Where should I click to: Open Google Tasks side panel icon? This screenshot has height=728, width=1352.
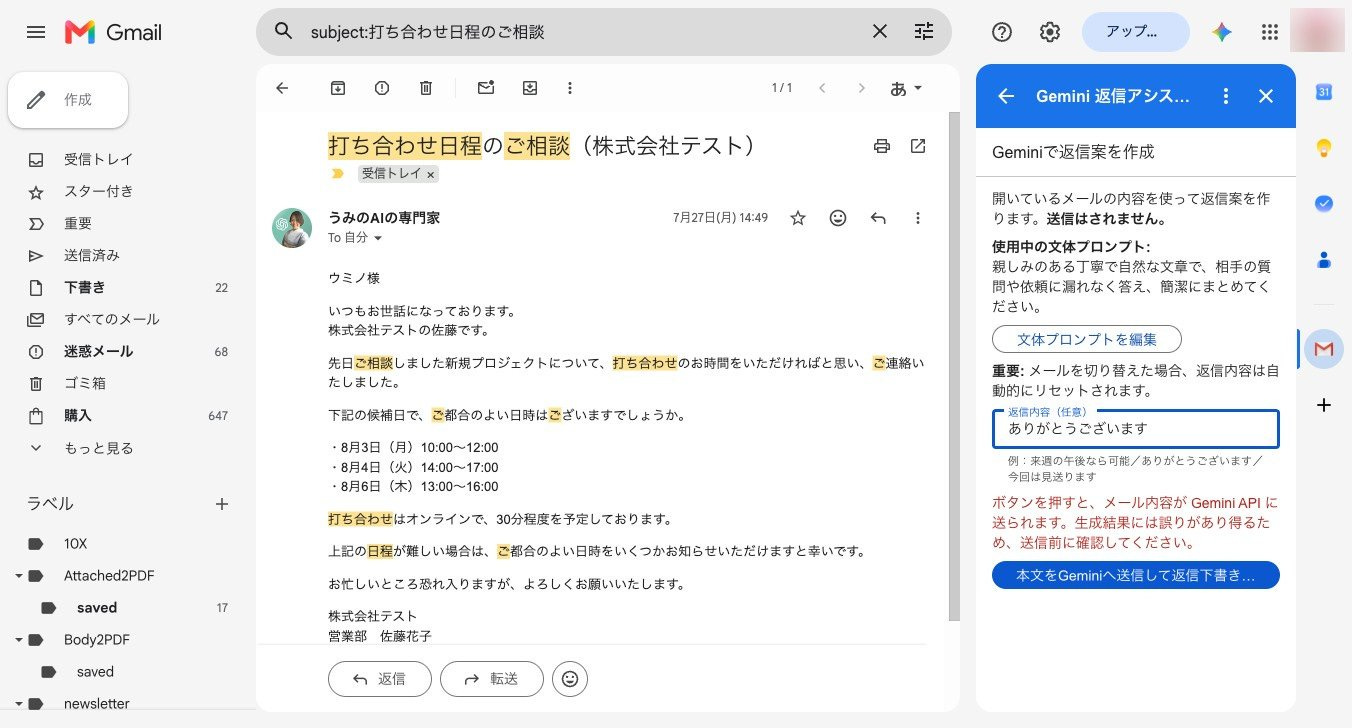[1324, 203]
